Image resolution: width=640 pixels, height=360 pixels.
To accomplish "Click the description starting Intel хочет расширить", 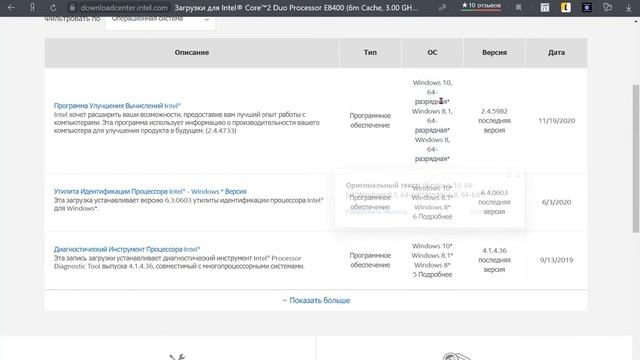I will pos(187,122).
